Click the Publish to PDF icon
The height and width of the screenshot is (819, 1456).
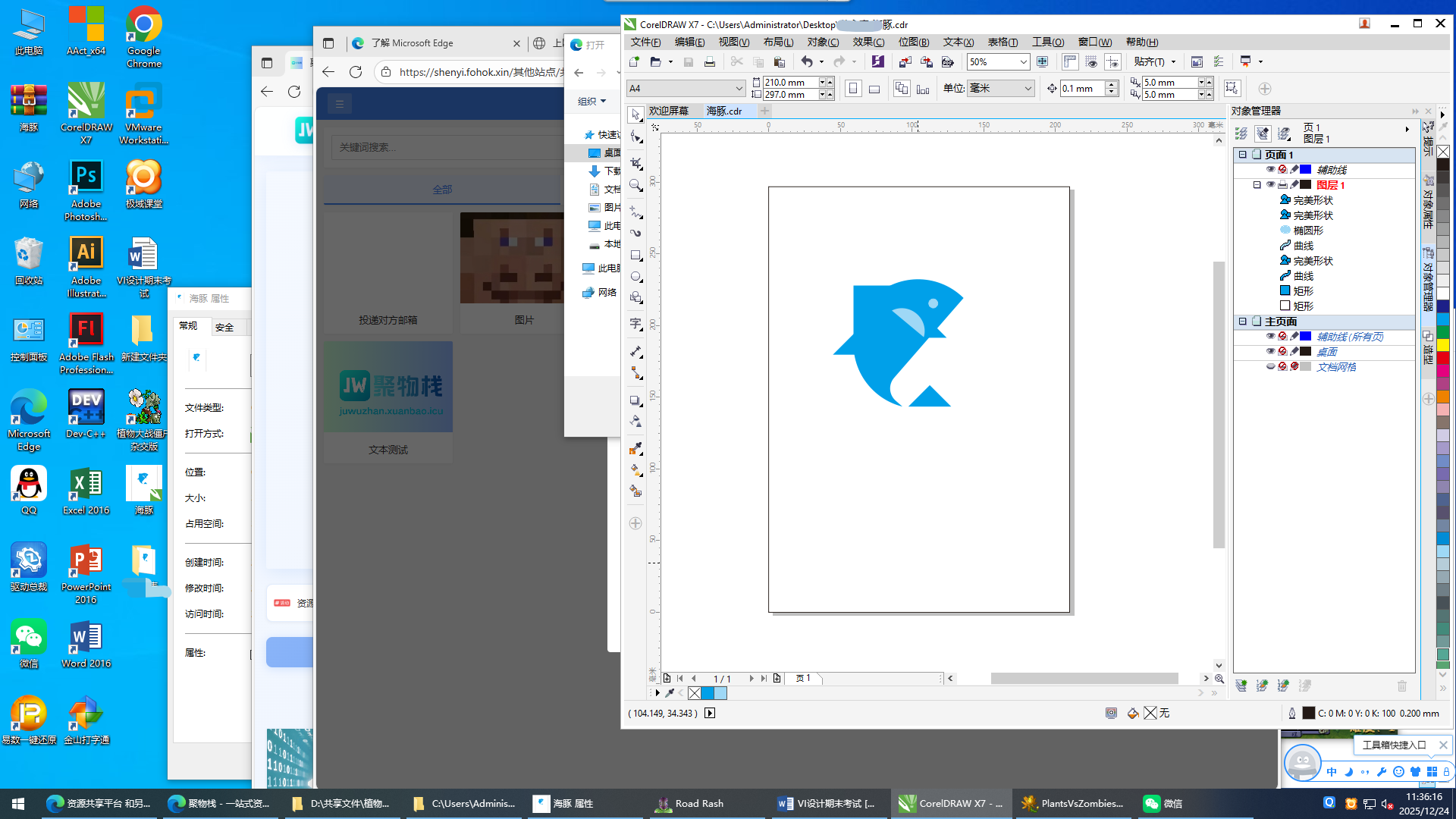(947, 62)
